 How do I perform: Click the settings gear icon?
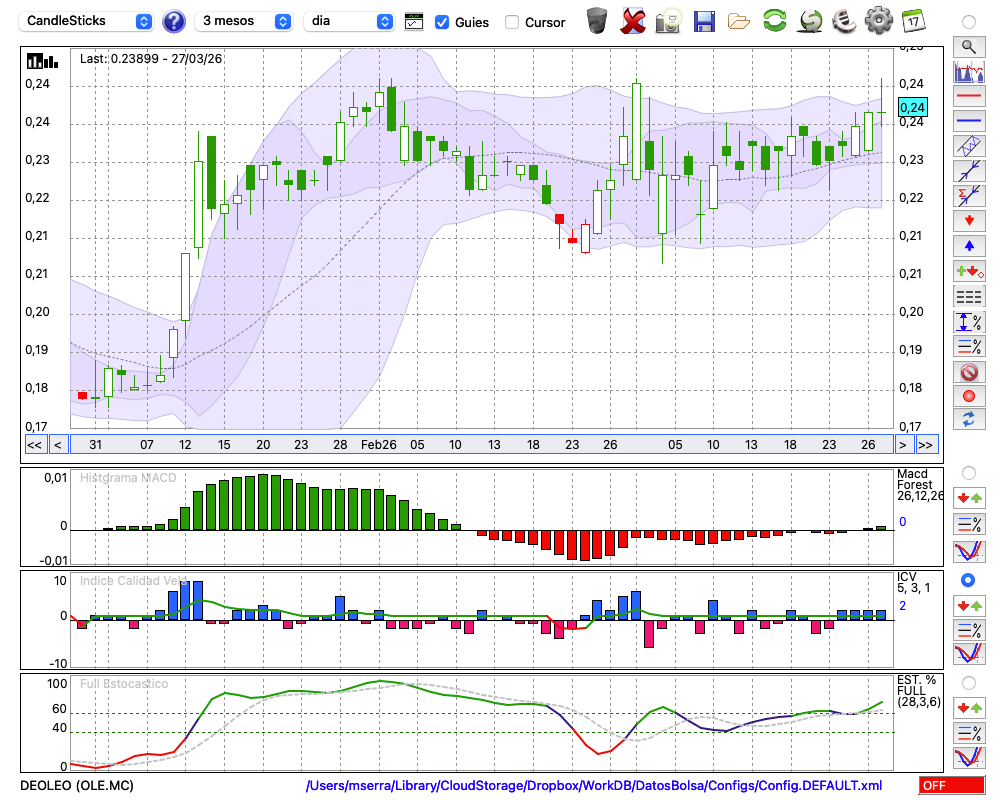878,20
